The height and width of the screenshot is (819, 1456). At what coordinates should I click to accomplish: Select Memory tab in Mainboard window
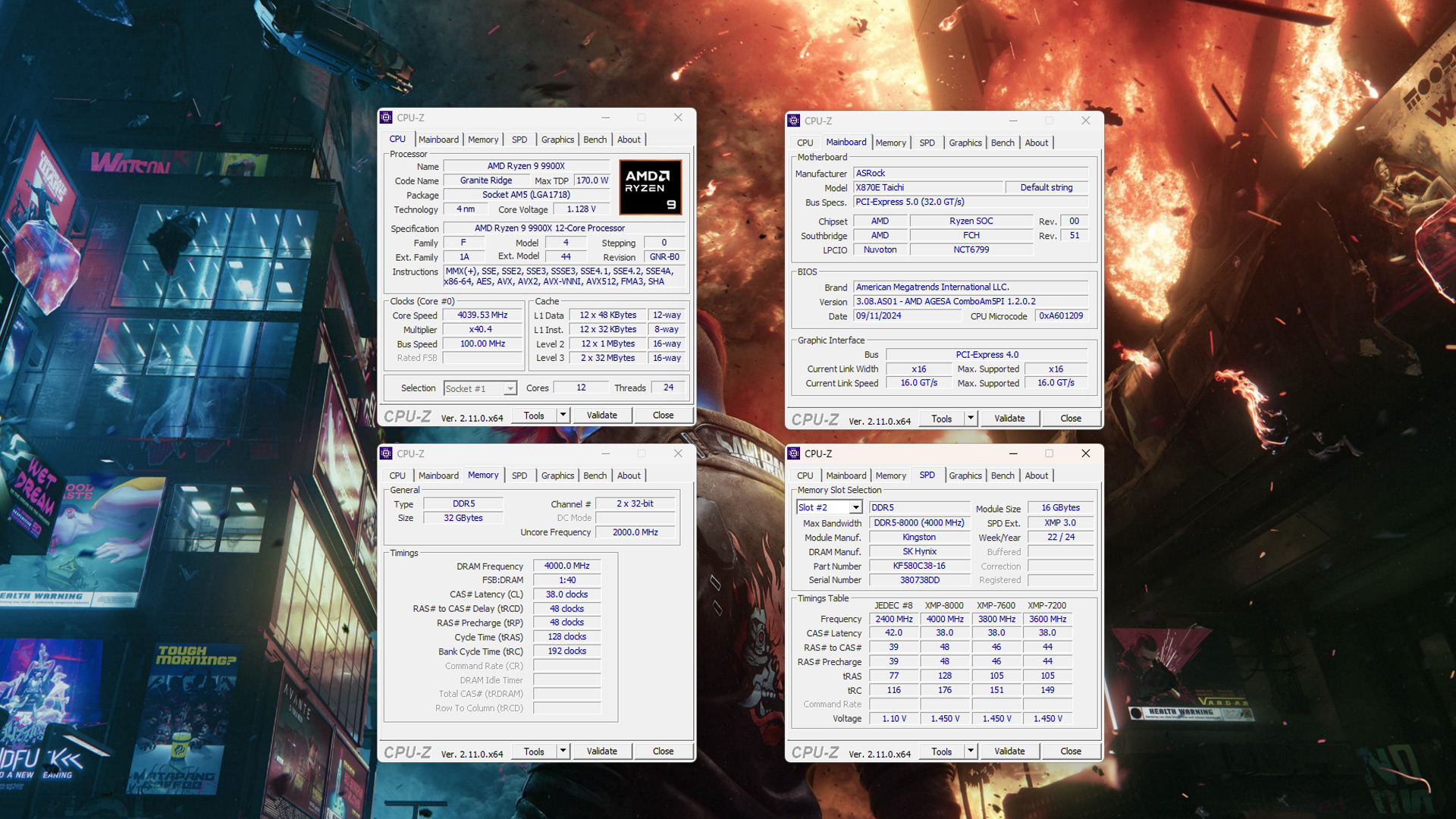point(891,143)
